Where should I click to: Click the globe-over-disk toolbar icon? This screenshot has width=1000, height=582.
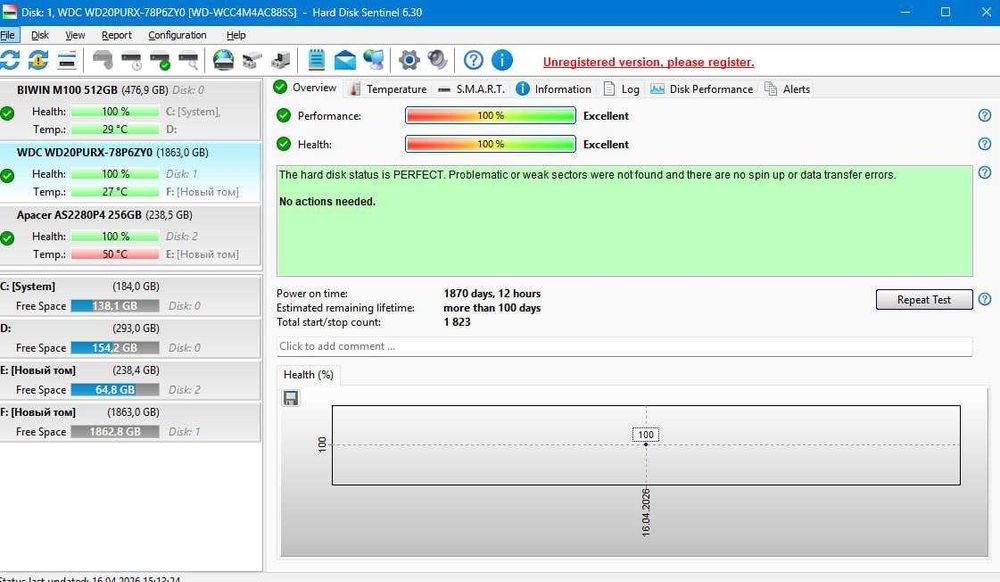coord(223,61)
